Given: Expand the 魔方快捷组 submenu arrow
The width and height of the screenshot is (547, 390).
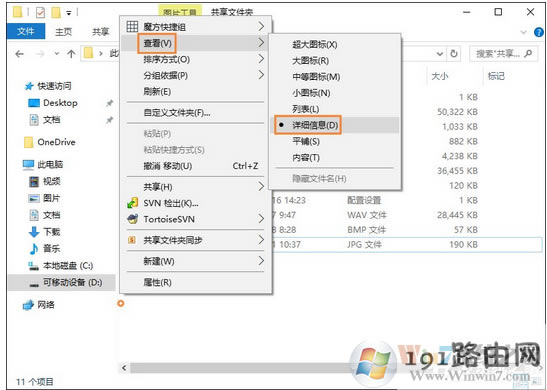Looking at the screenshot, I should (261, 26).
